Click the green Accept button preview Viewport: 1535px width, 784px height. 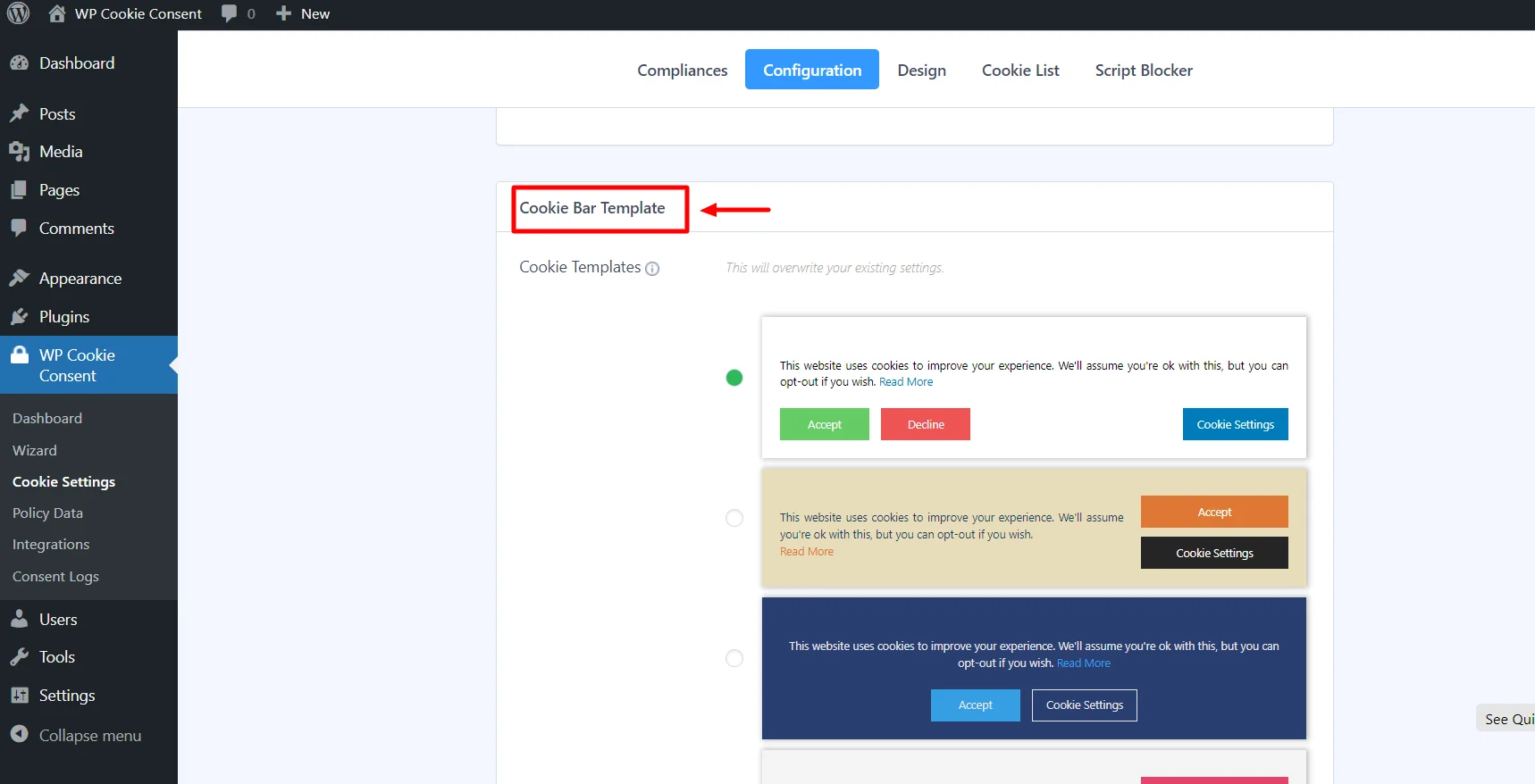coord(824,424)
